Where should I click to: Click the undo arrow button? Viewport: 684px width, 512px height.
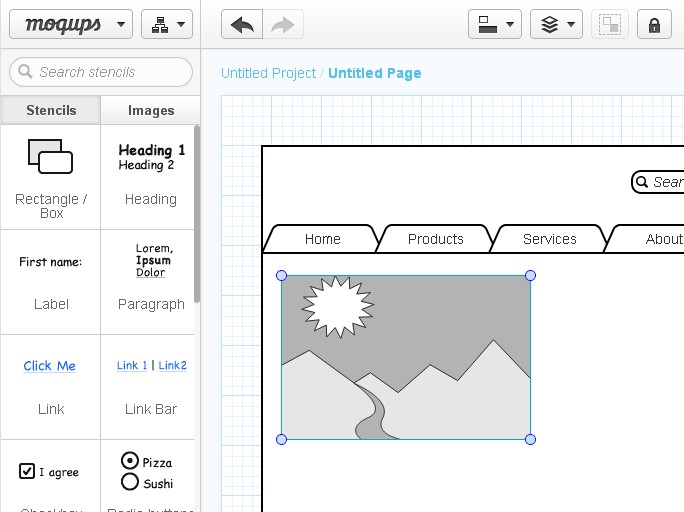pyautogui.click(x=242, y=24)
